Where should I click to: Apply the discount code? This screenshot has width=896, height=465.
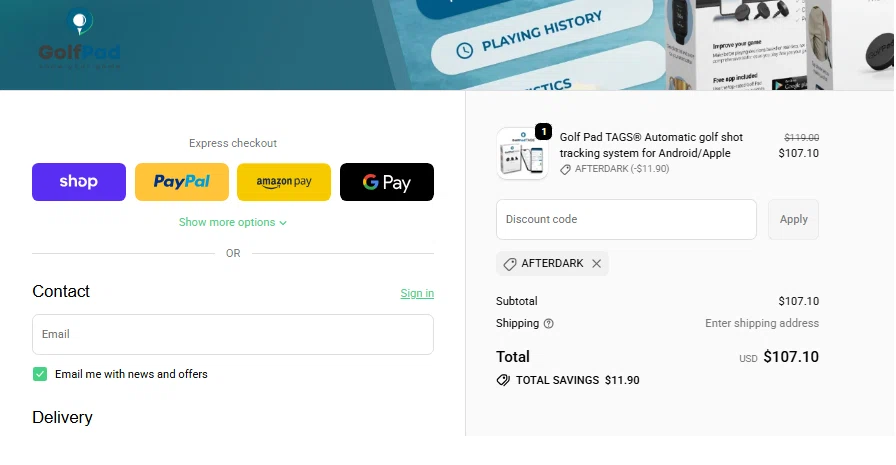coord(793,219)
